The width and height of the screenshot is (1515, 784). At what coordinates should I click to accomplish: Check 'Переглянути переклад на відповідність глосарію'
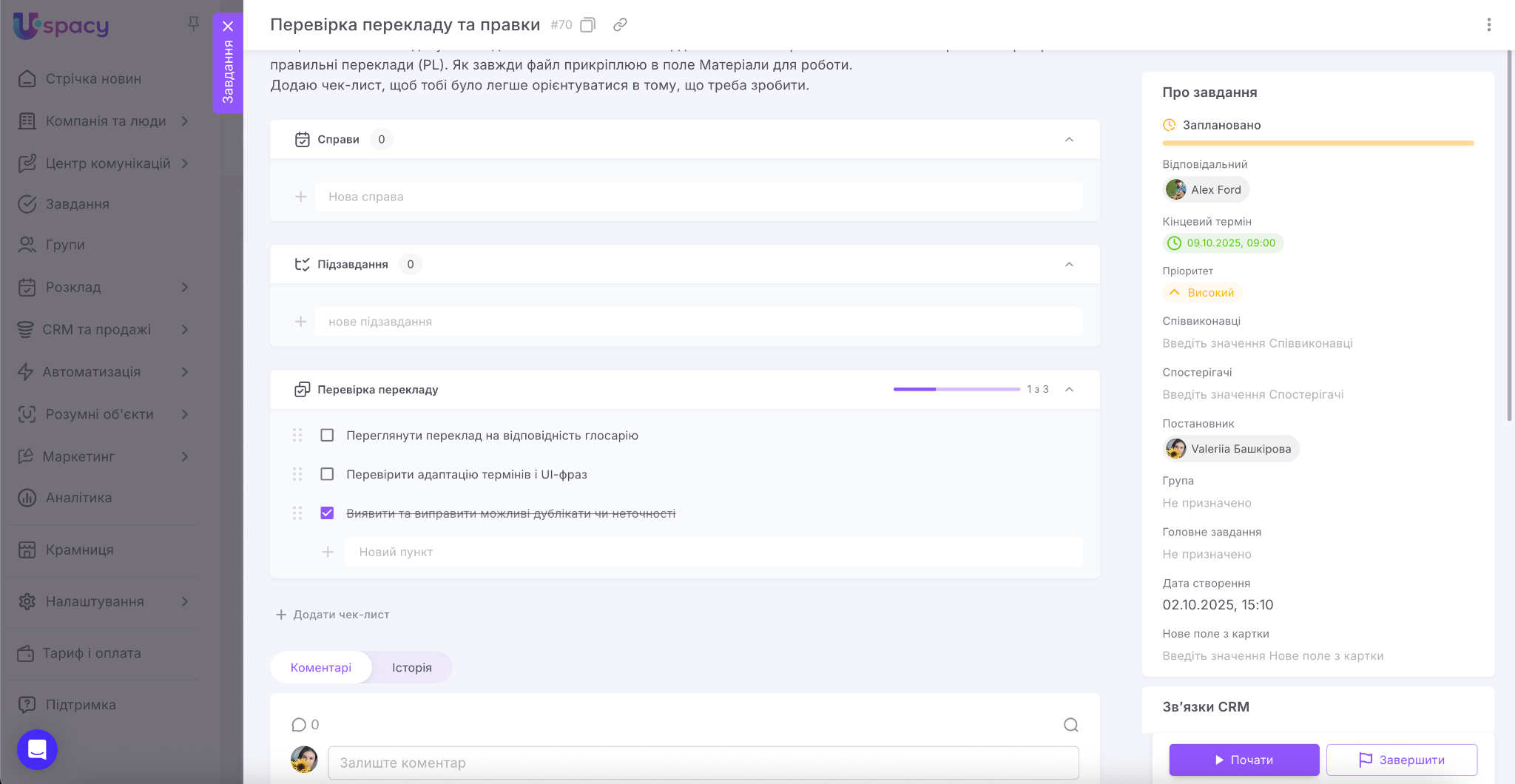point(327,436)
